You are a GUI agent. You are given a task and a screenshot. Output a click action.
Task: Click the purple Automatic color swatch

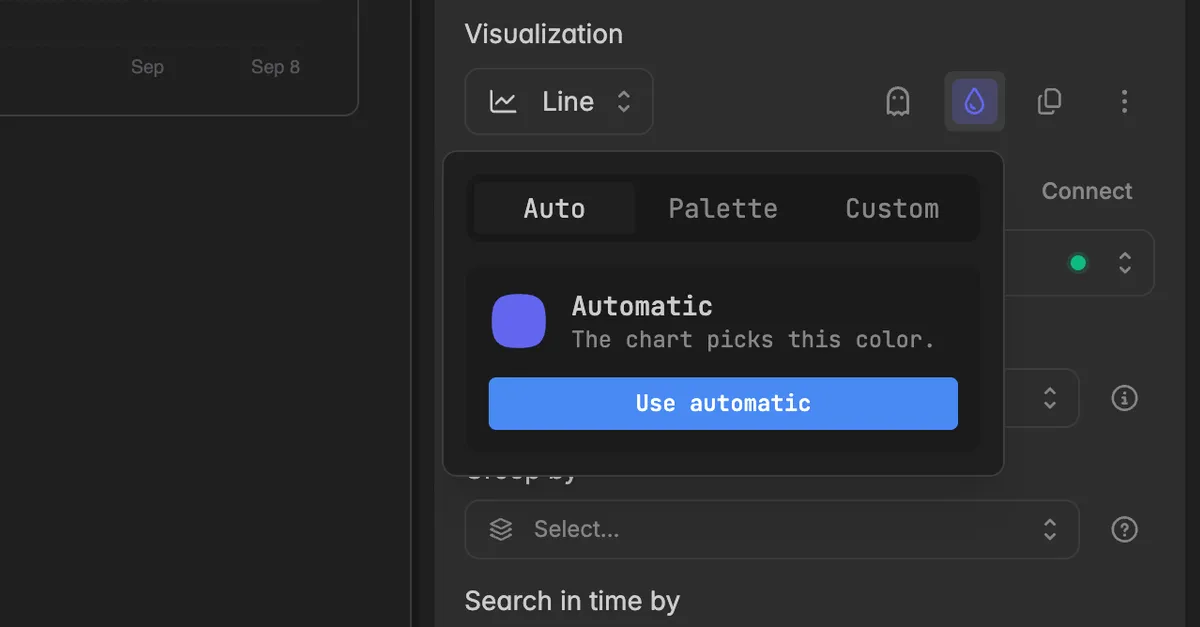click(x=518, y=321)
